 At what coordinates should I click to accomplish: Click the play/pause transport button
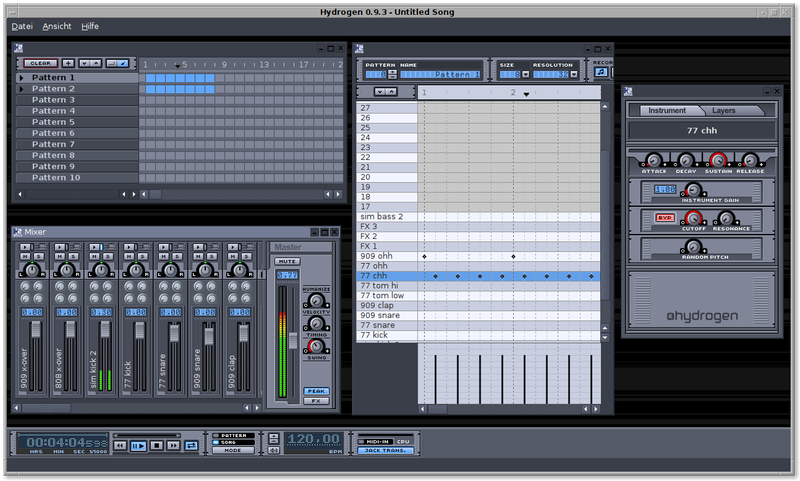click(x=138, y=445)
